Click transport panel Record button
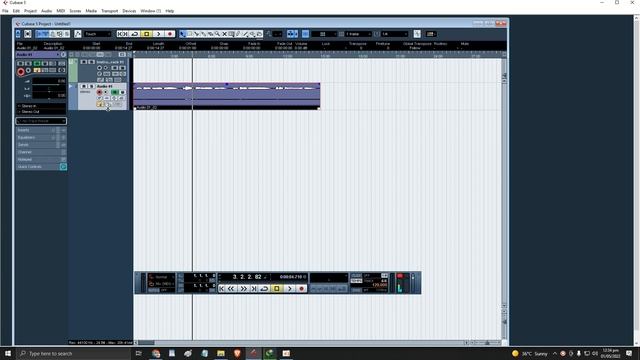 coord(302,289)
